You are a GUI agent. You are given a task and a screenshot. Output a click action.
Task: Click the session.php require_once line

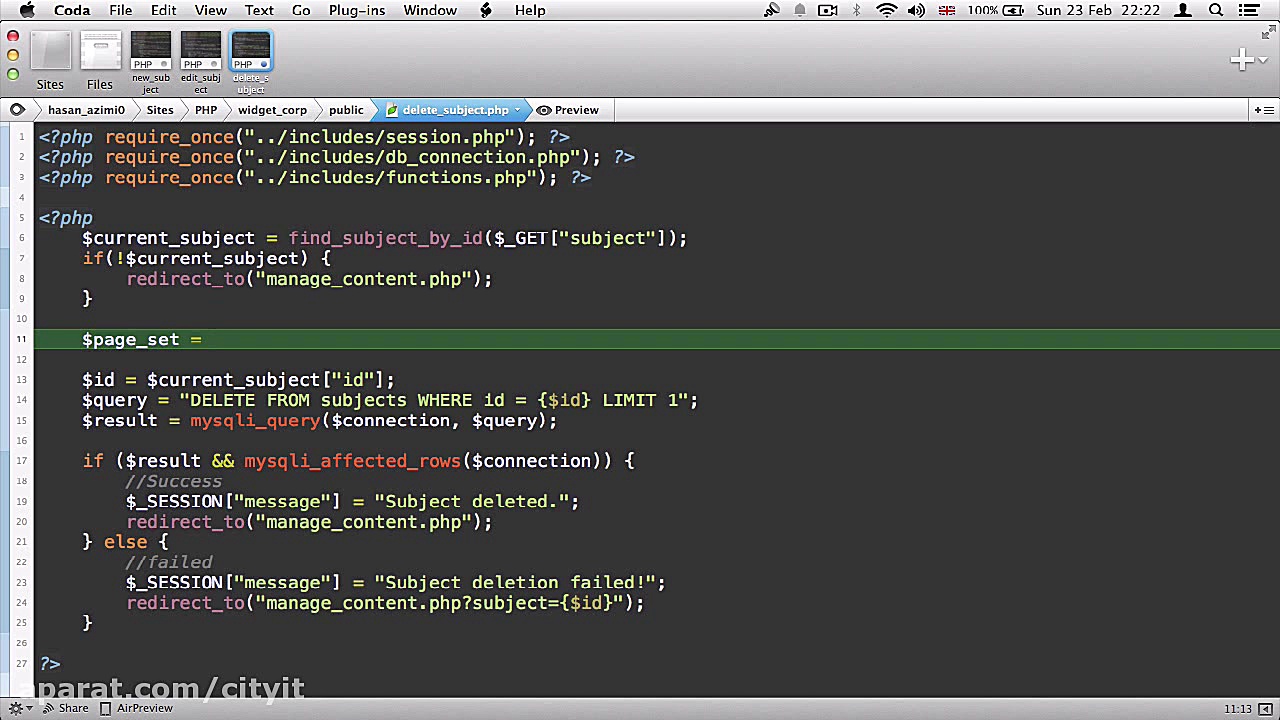tap(304, 137)
